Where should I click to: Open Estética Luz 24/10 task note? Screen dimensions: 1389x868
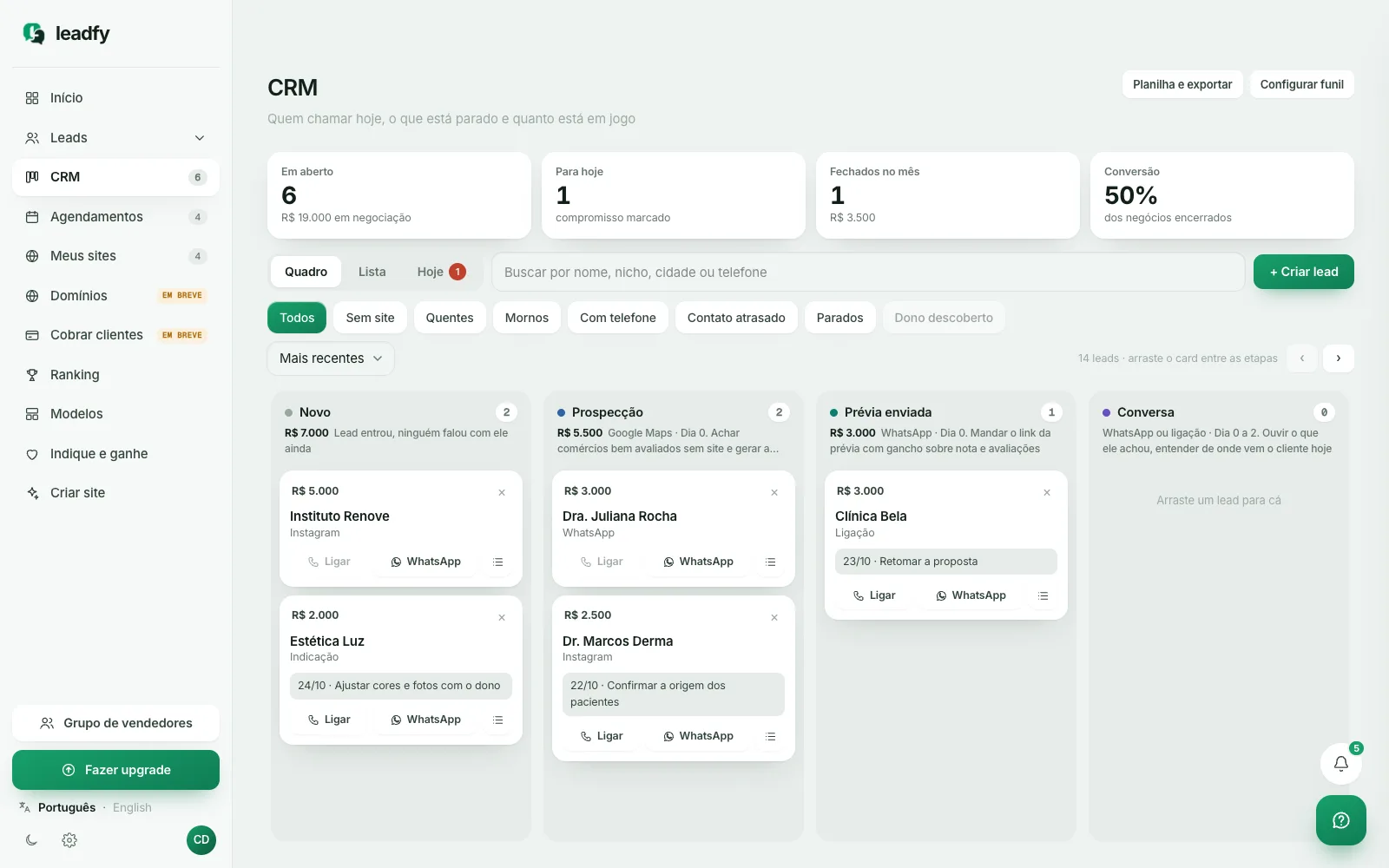tap(401, 686)
